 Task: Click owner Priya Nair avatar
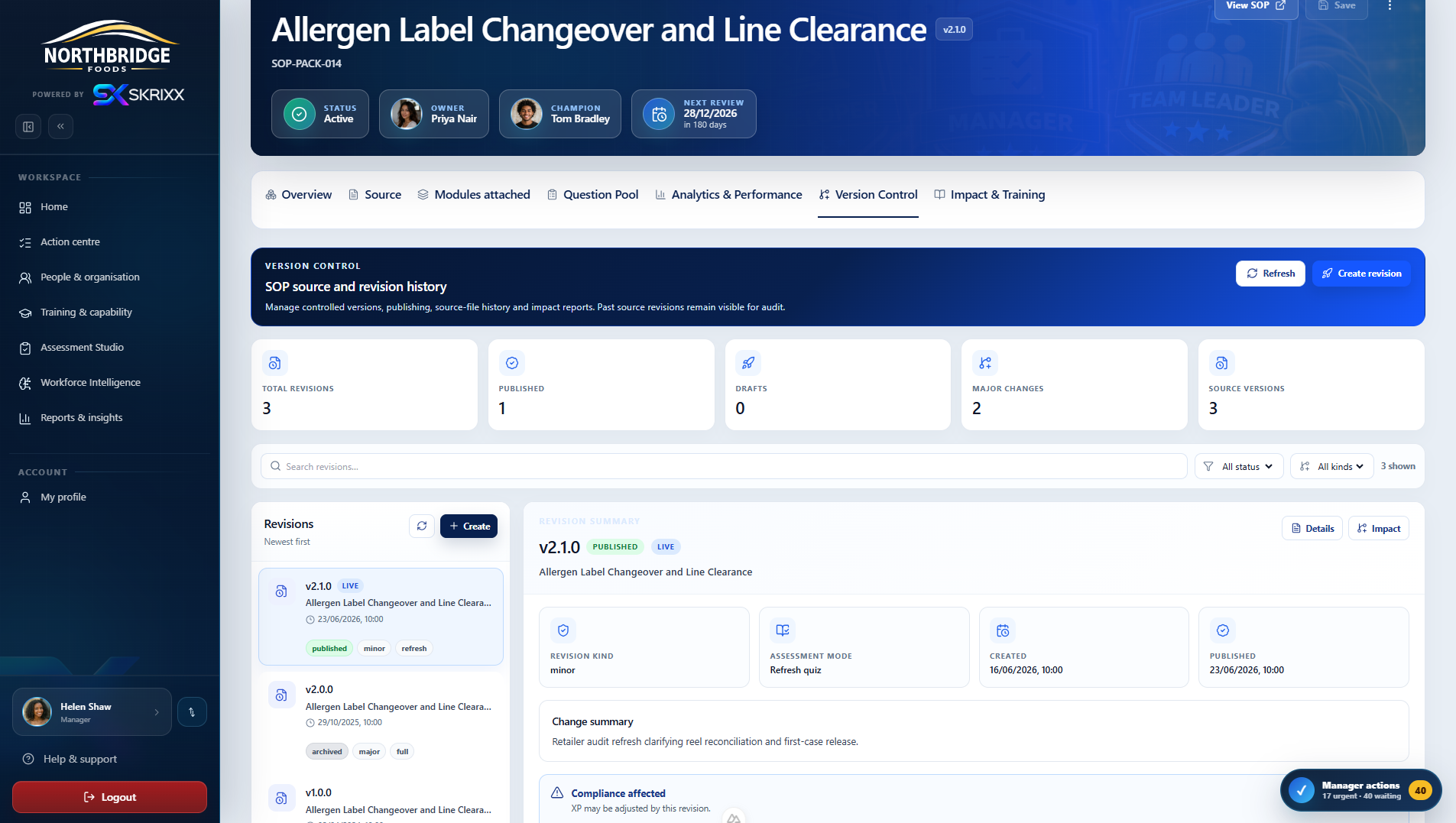coord(407,114)
